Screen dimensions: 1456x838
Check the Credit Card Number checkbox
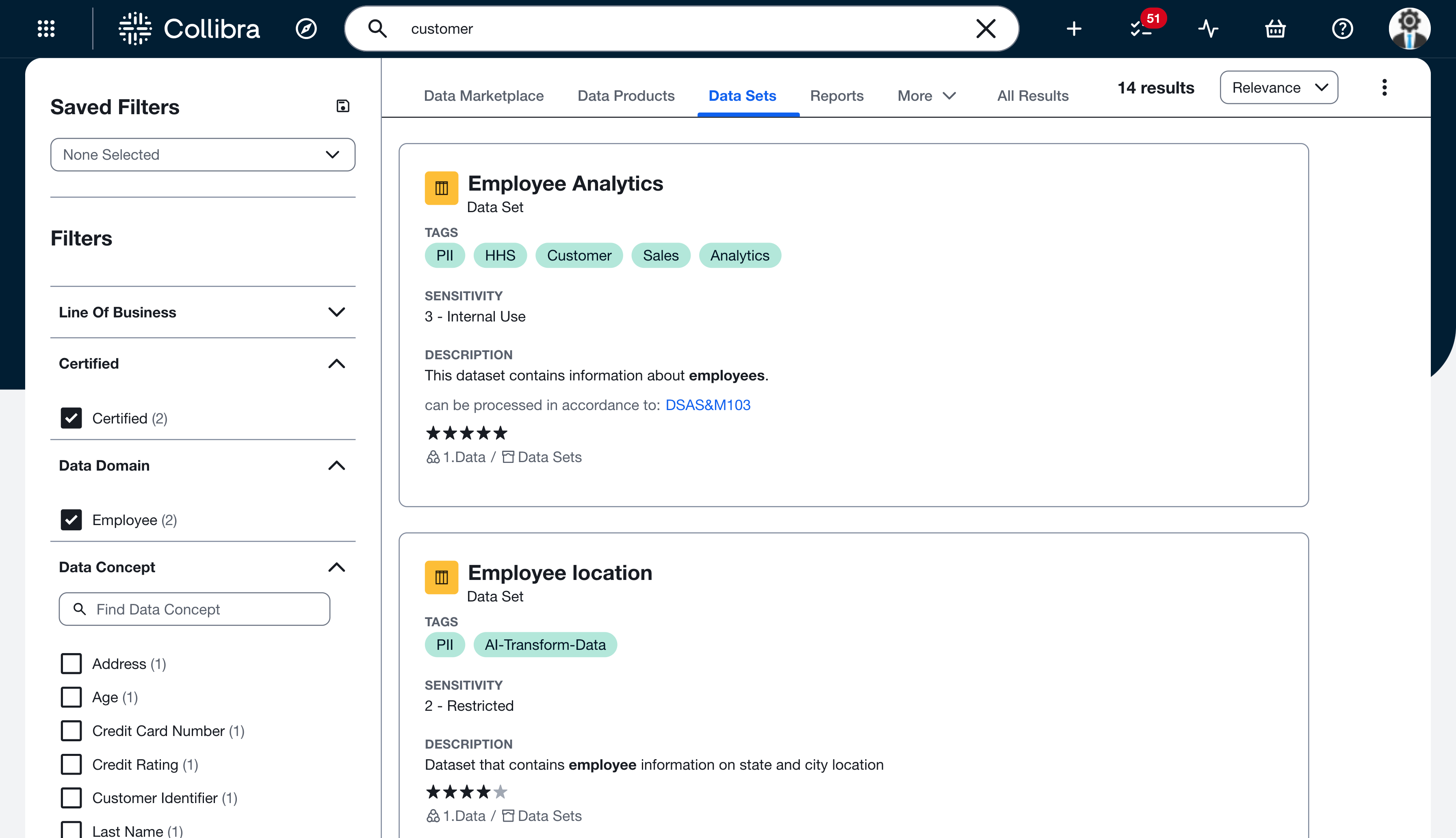(x=71, y=731)
